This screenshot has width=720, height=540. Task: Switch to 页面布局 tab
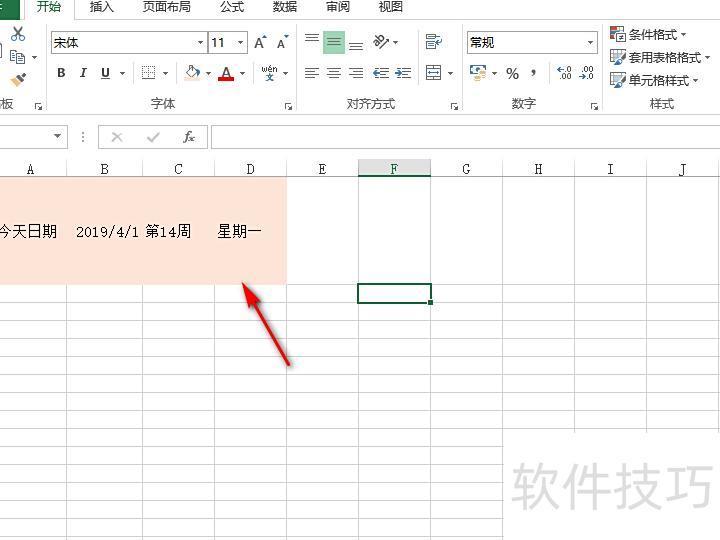167,7
